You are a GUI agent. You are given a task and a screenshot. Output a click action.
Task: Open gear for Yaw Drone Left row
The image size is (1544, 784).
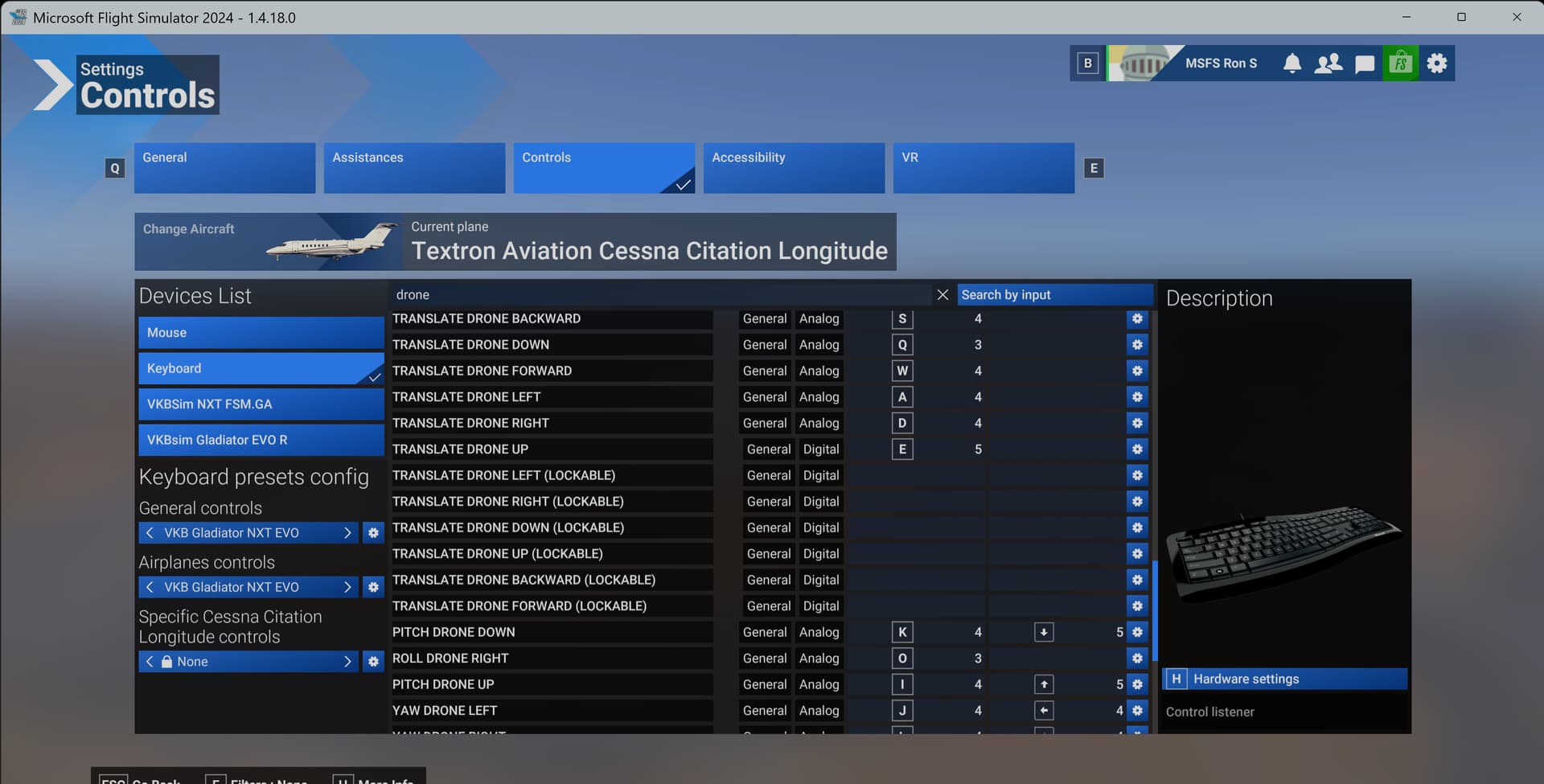(1137, 711)
